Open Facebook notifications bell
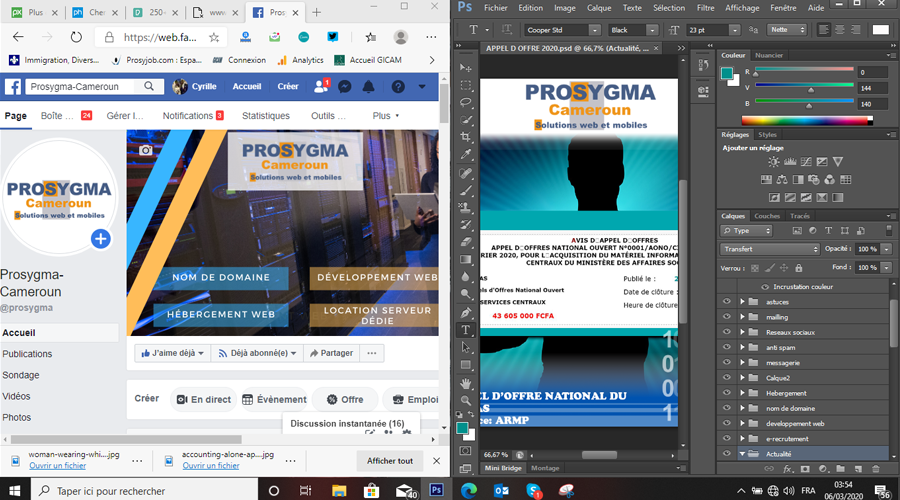Screen dimensions: 900x500 (x=368, y=87)
